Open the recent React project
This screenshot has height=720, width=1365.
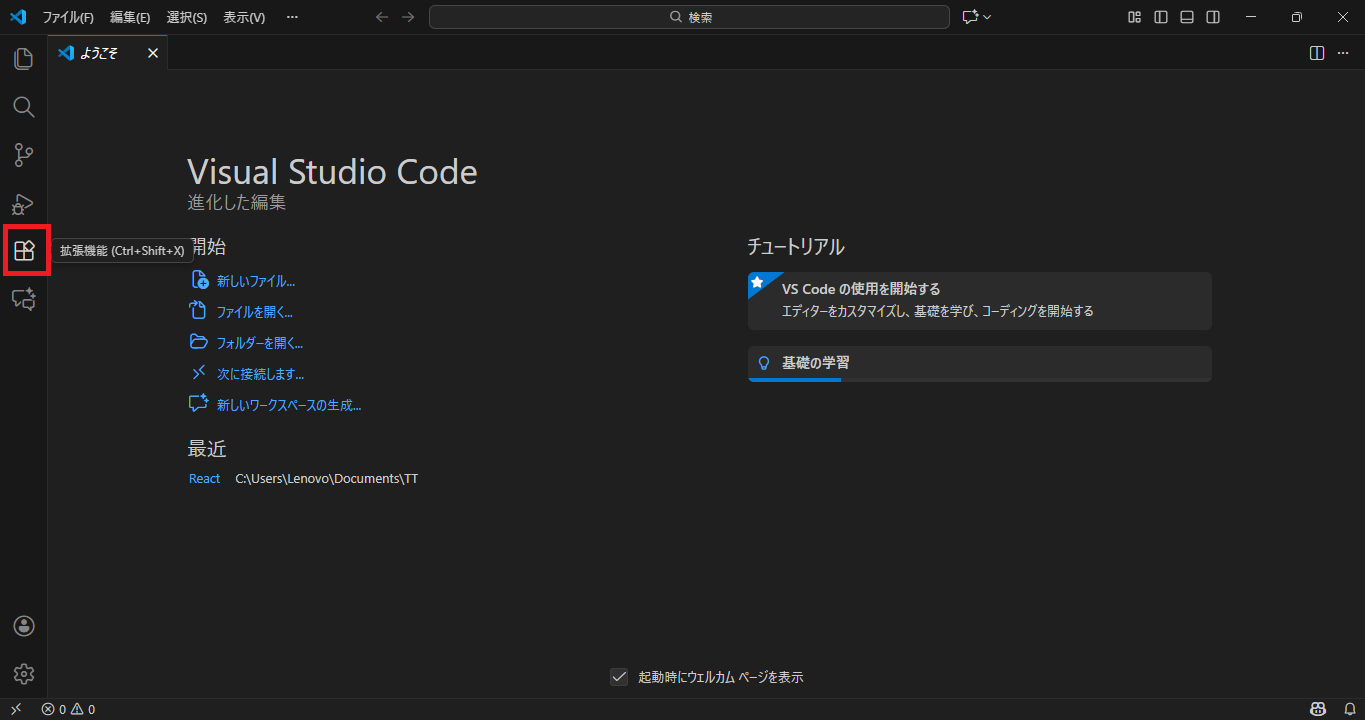(x=204, y=478)
